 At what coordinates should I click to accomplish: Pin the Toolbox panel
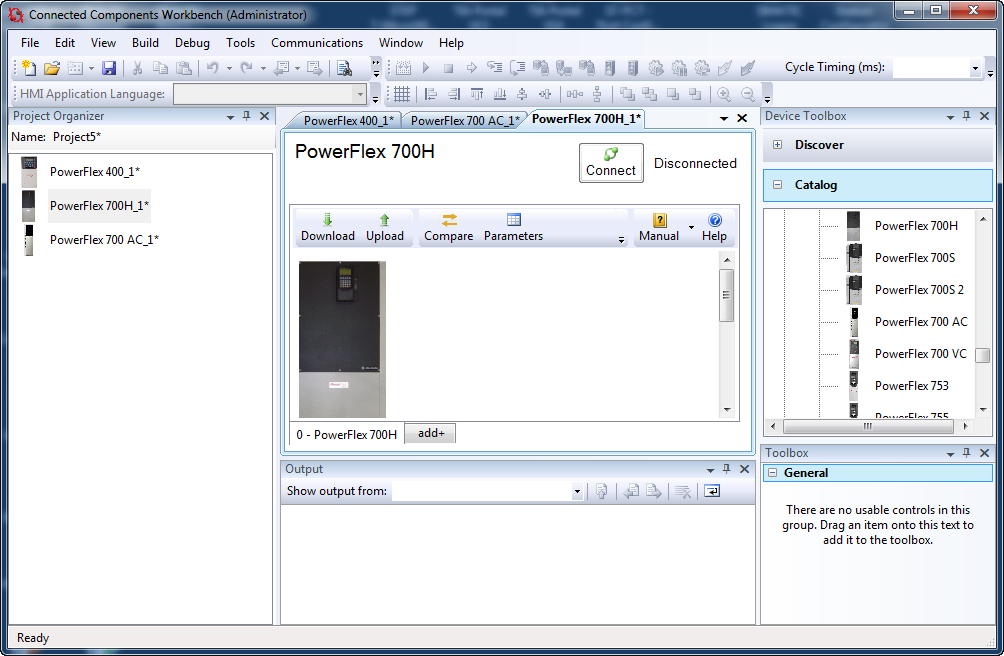point(967,453)
